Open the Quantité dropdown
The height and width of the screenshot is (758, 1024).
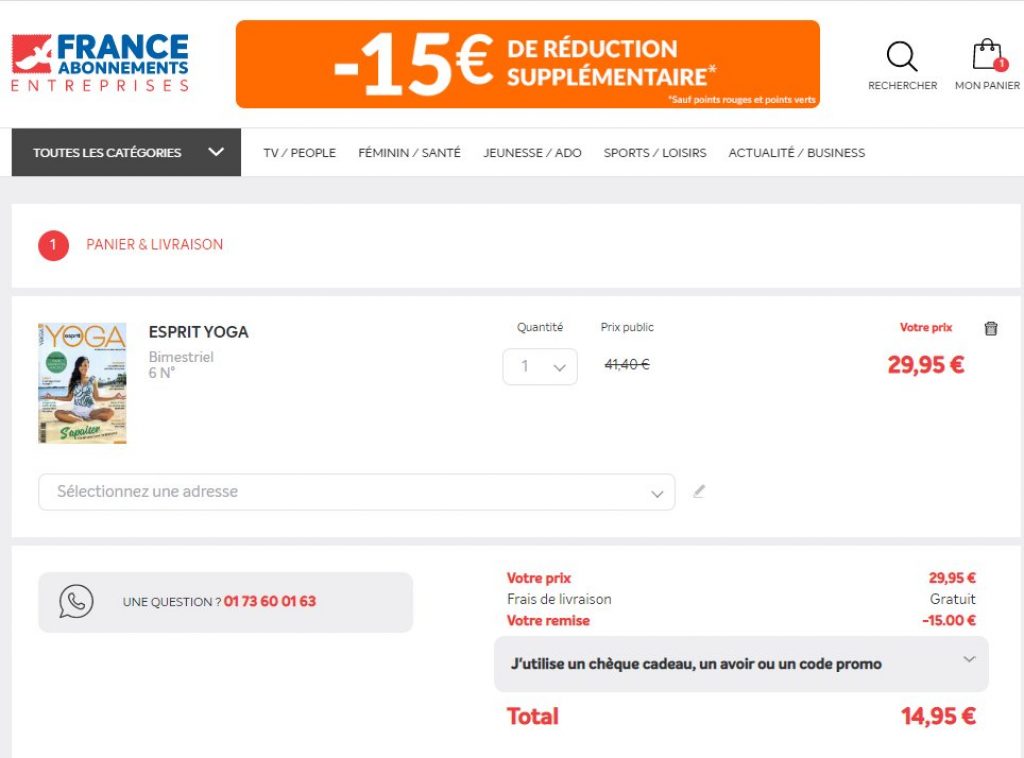540,366
